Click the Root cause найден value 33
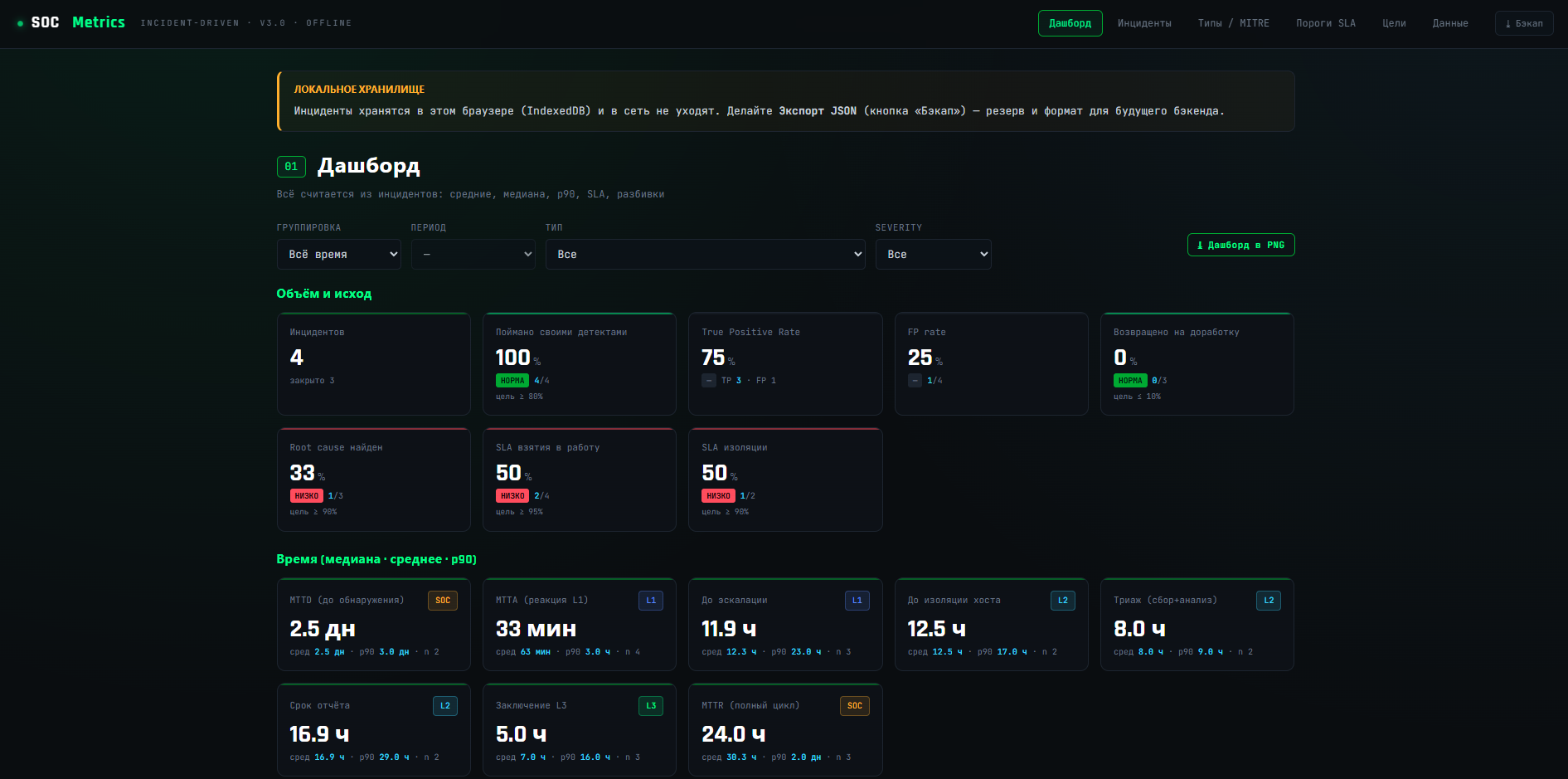The image size is (1568, 779). pyautogui.click(x=302, y=473)
